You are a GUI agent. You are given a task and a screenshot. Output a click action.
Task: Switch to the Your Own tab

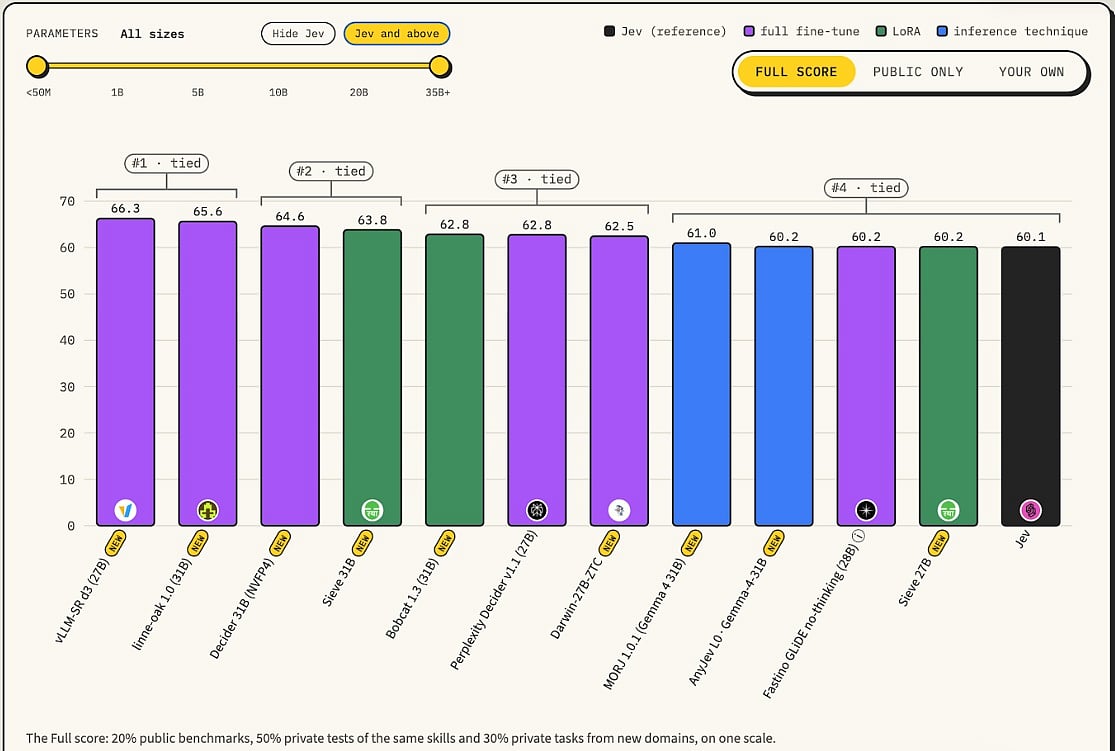1031,72
